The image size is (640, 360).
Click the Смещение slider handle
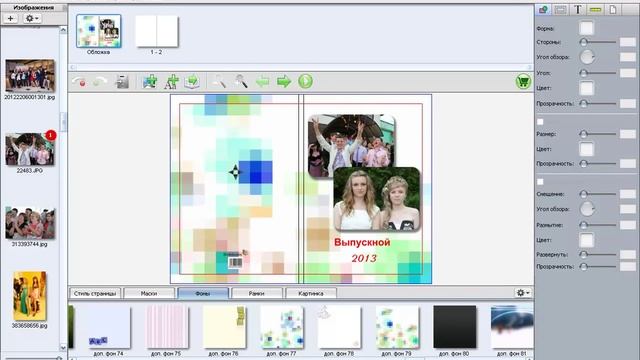click(584, 194)
